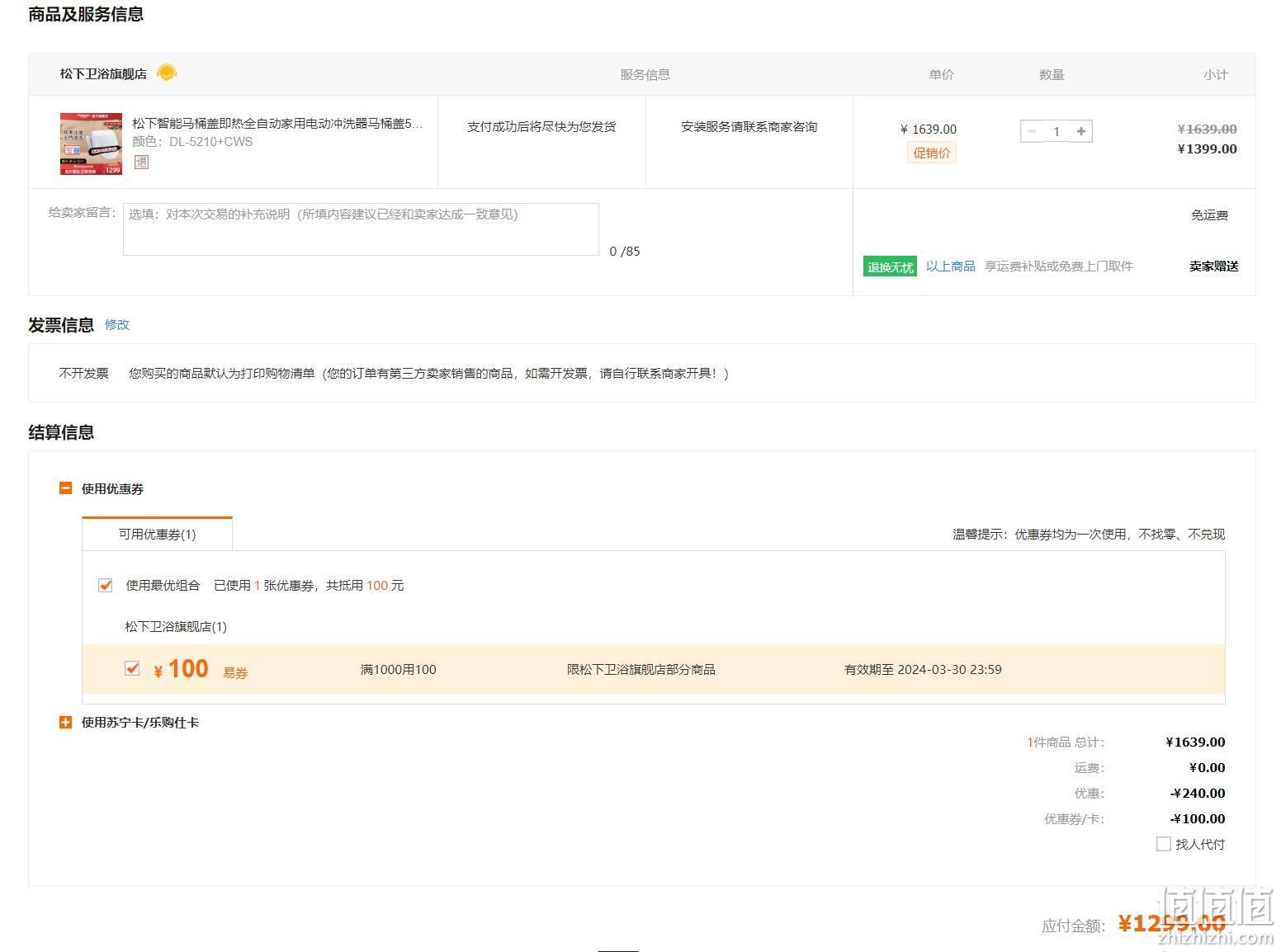This screenshot has width=1281, height=952.
Task: Click the green 退换无忧 badge
Action: pos(890,266)
